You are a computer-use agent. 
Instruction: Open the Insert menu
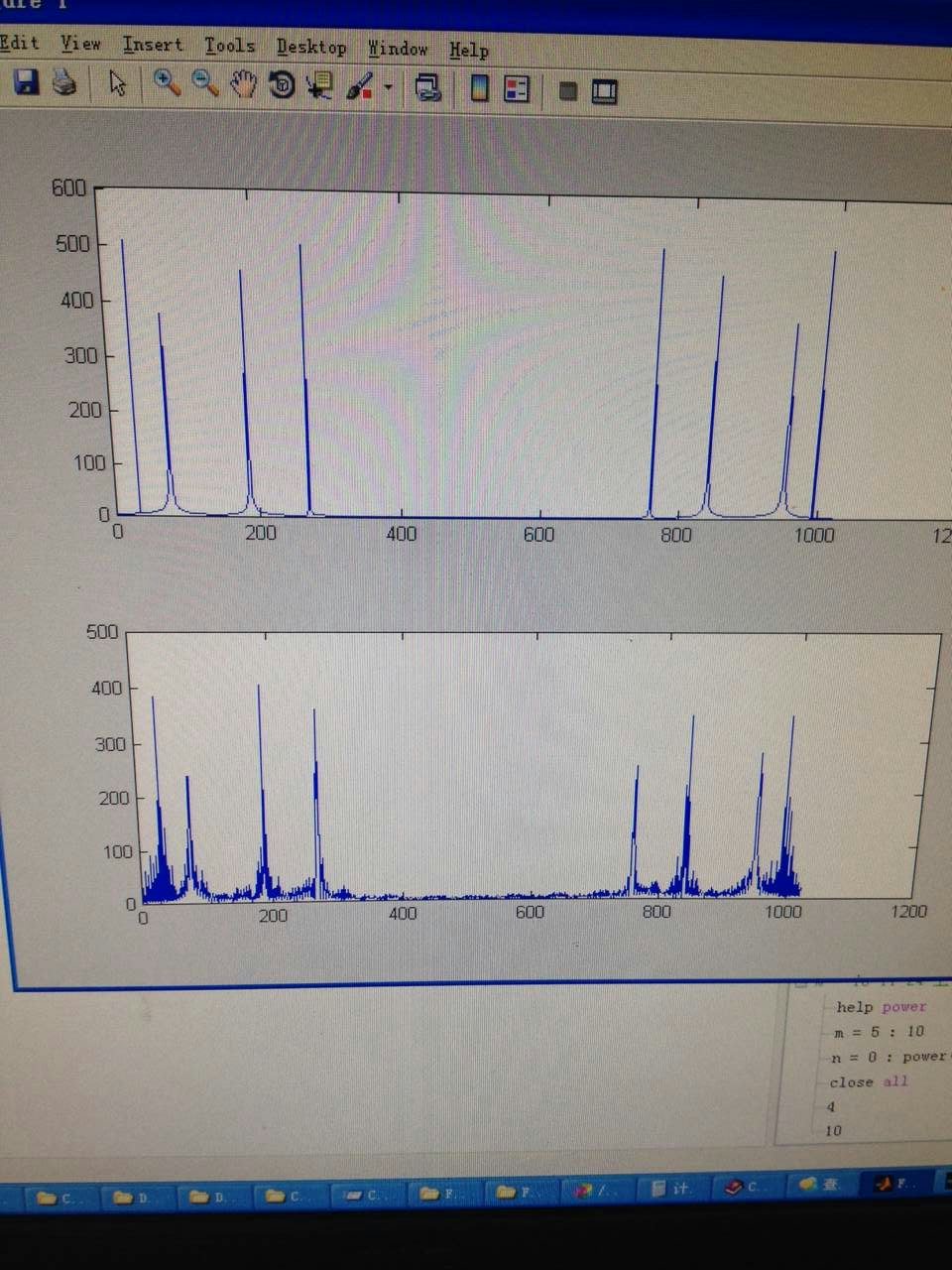[153, 45]
